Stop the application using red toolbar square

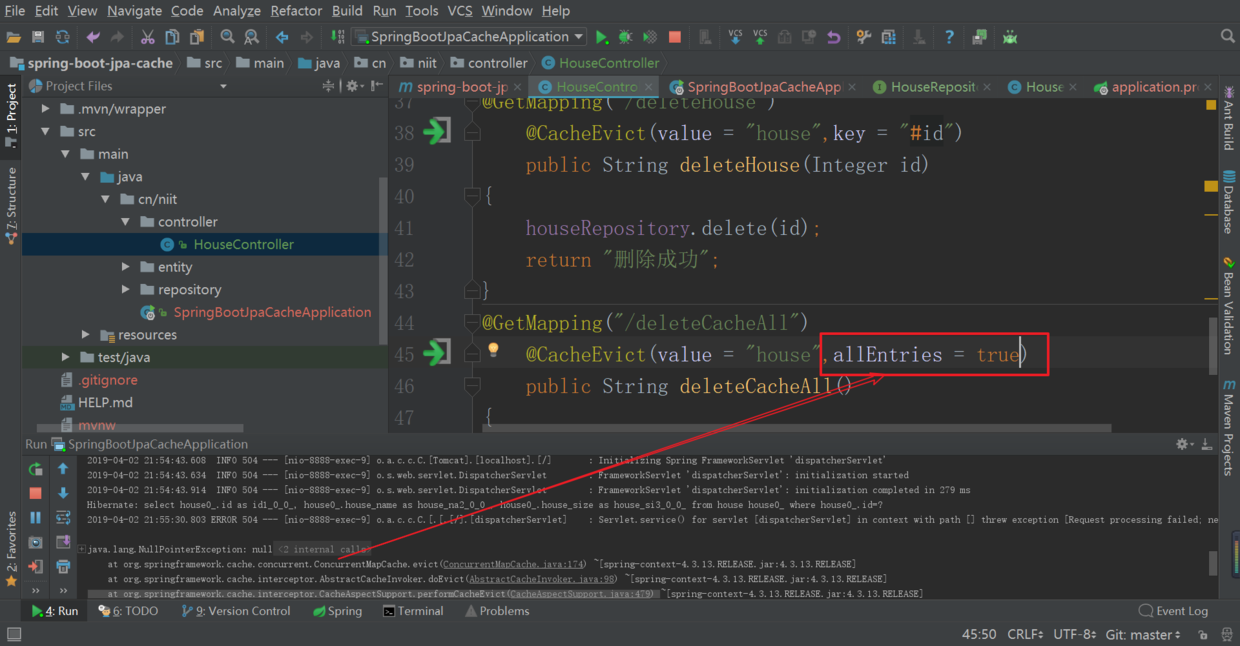tap(675, 37)
